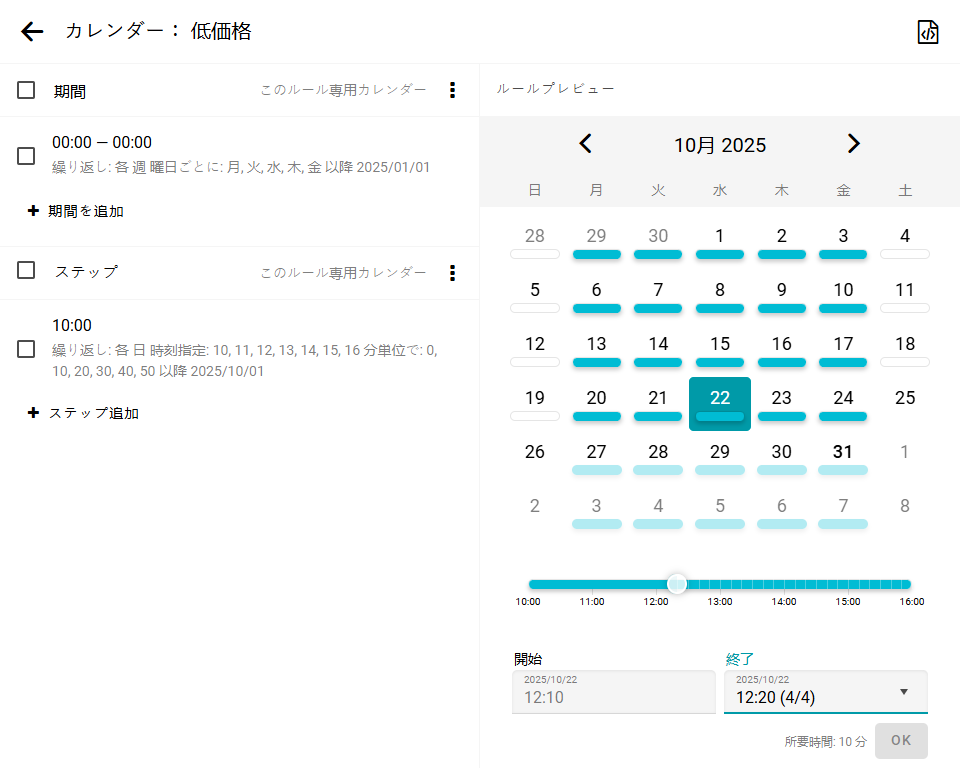Check the 期間 header checkbox
960x768 pixels.
coord(26,90)
